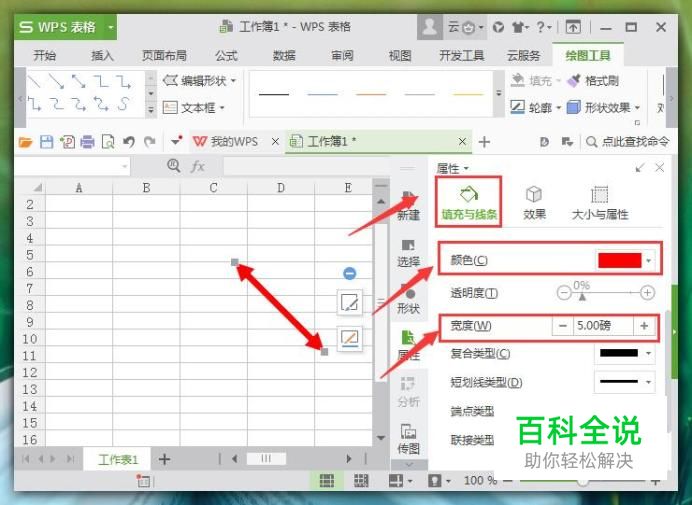Click the magnifier icon beside the fx button
This screenshot has height=505, width=692.
pos(174,166)
